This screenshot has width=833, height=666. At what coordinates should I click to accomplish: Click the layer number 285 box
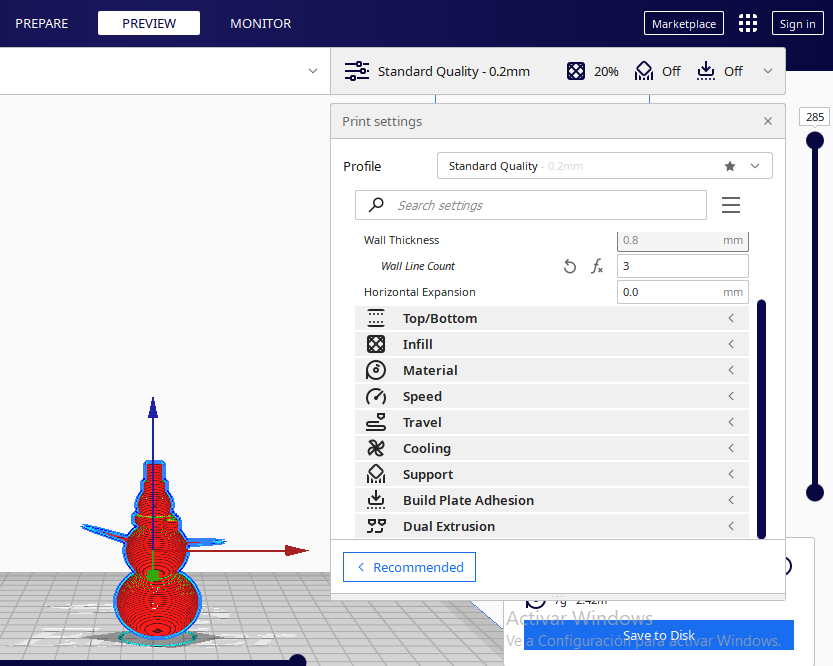(x=814, y=117)
